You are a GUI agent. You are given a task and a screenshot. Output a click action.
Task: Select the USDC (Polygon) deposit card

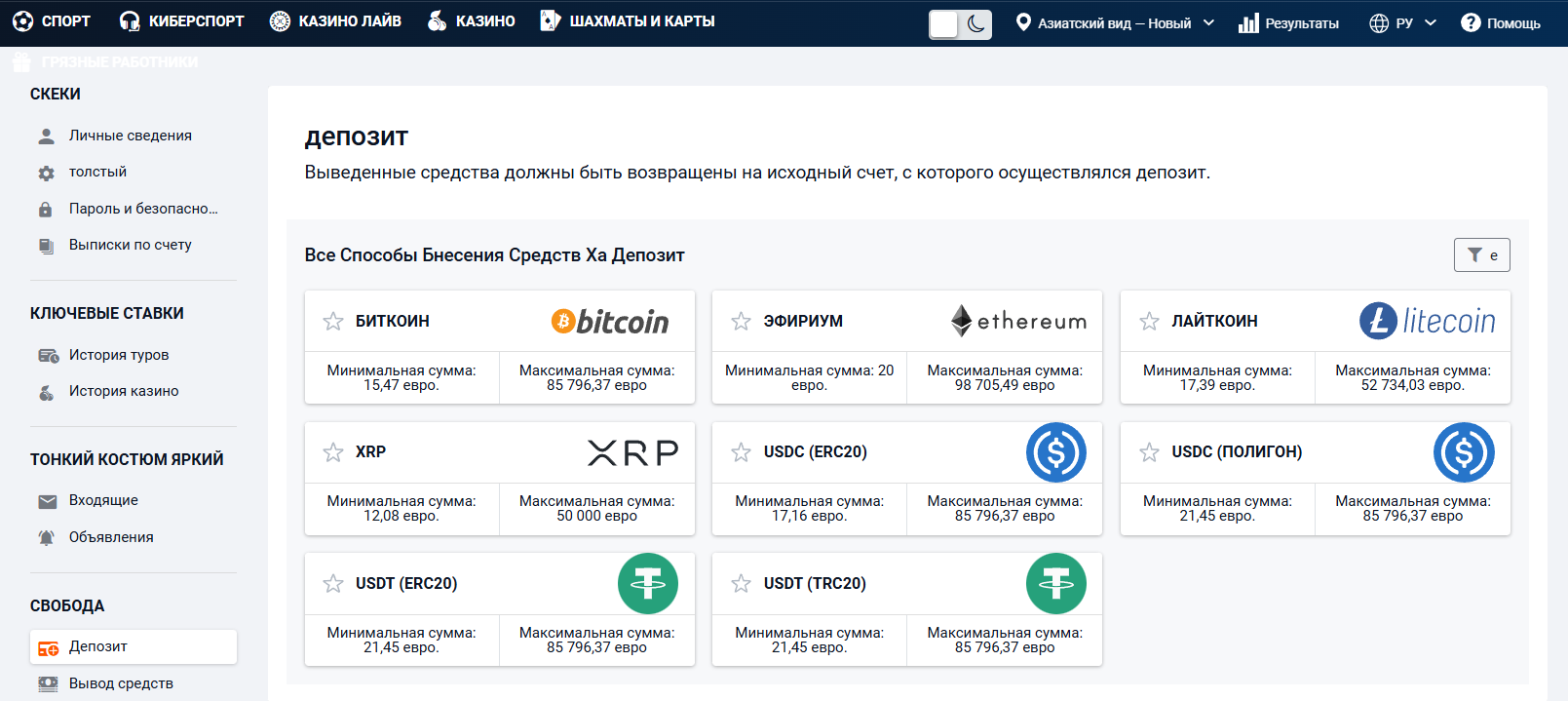click(x=1315, y=478)
